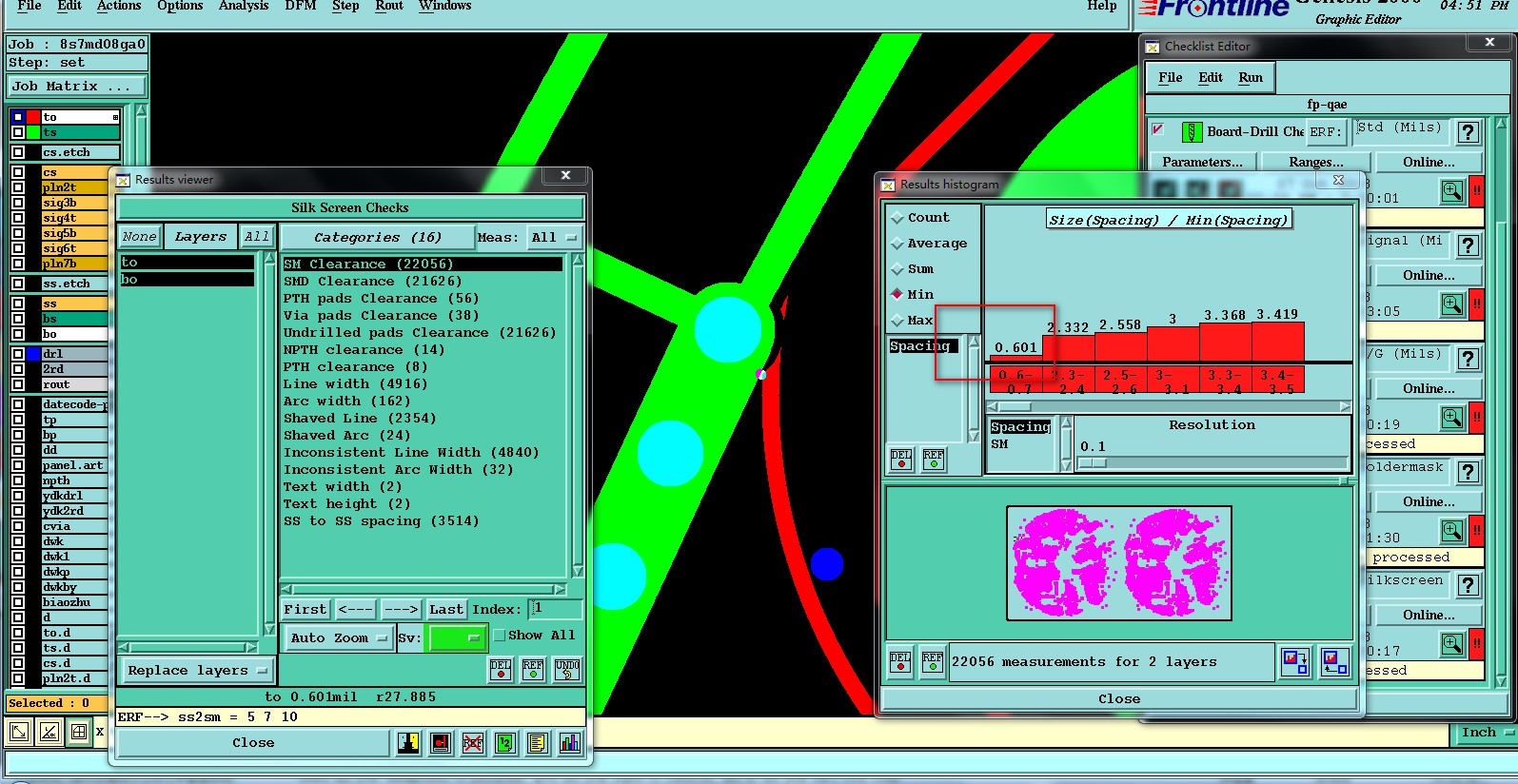Select 'Line width (4916)' category
1518x784 pixels.
[x=355, y=384]
